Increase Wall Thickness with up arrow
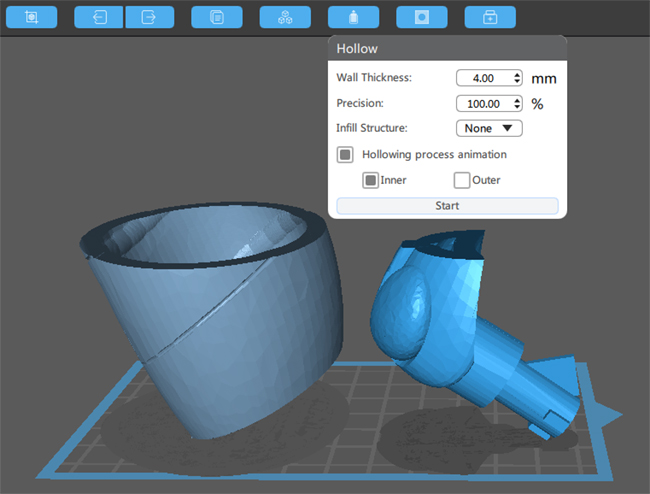650x494 pixels. [x=517, y=75]
